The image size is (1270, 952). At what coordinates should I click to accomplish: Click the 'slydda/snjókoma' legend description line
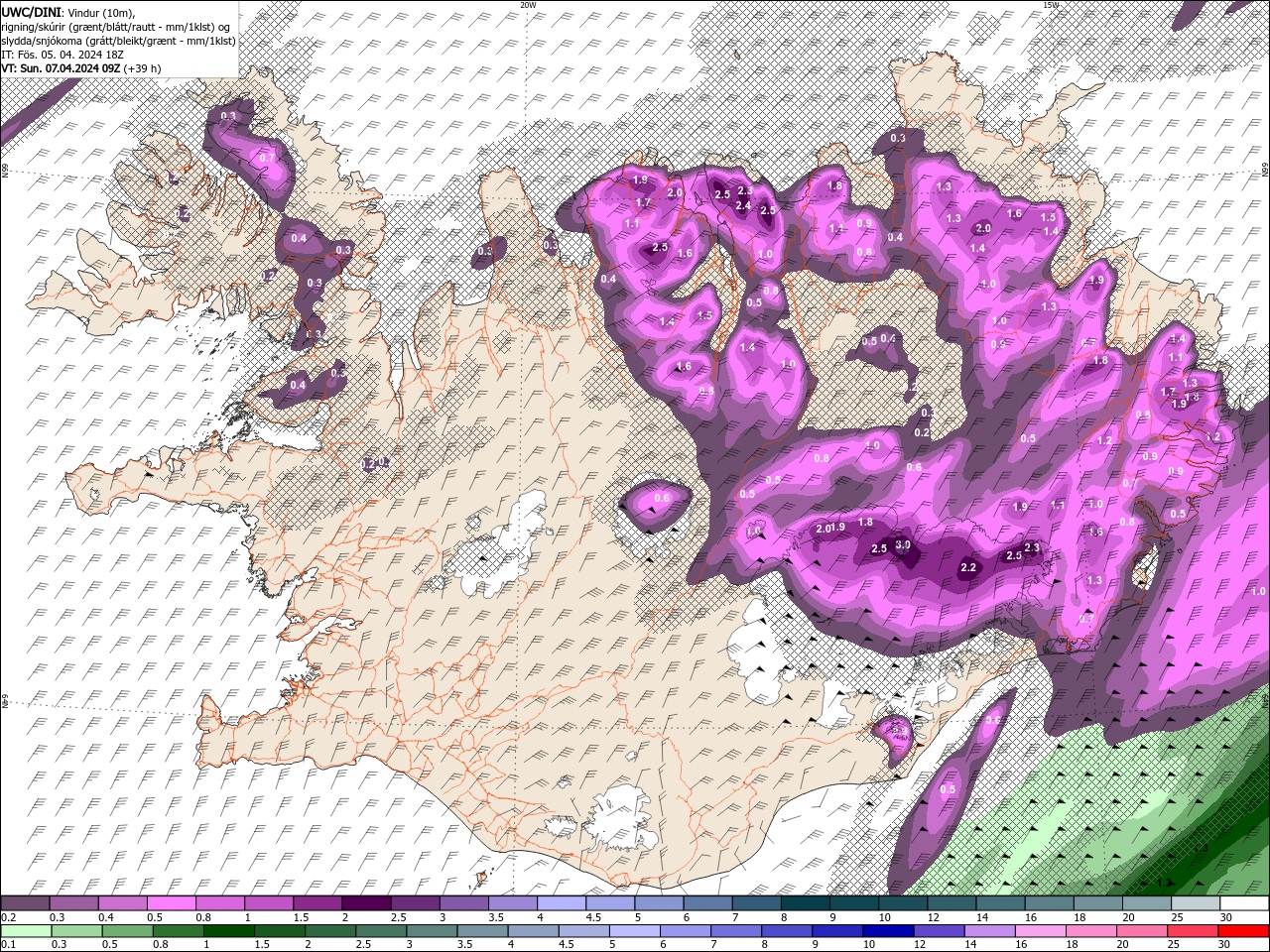118,40
